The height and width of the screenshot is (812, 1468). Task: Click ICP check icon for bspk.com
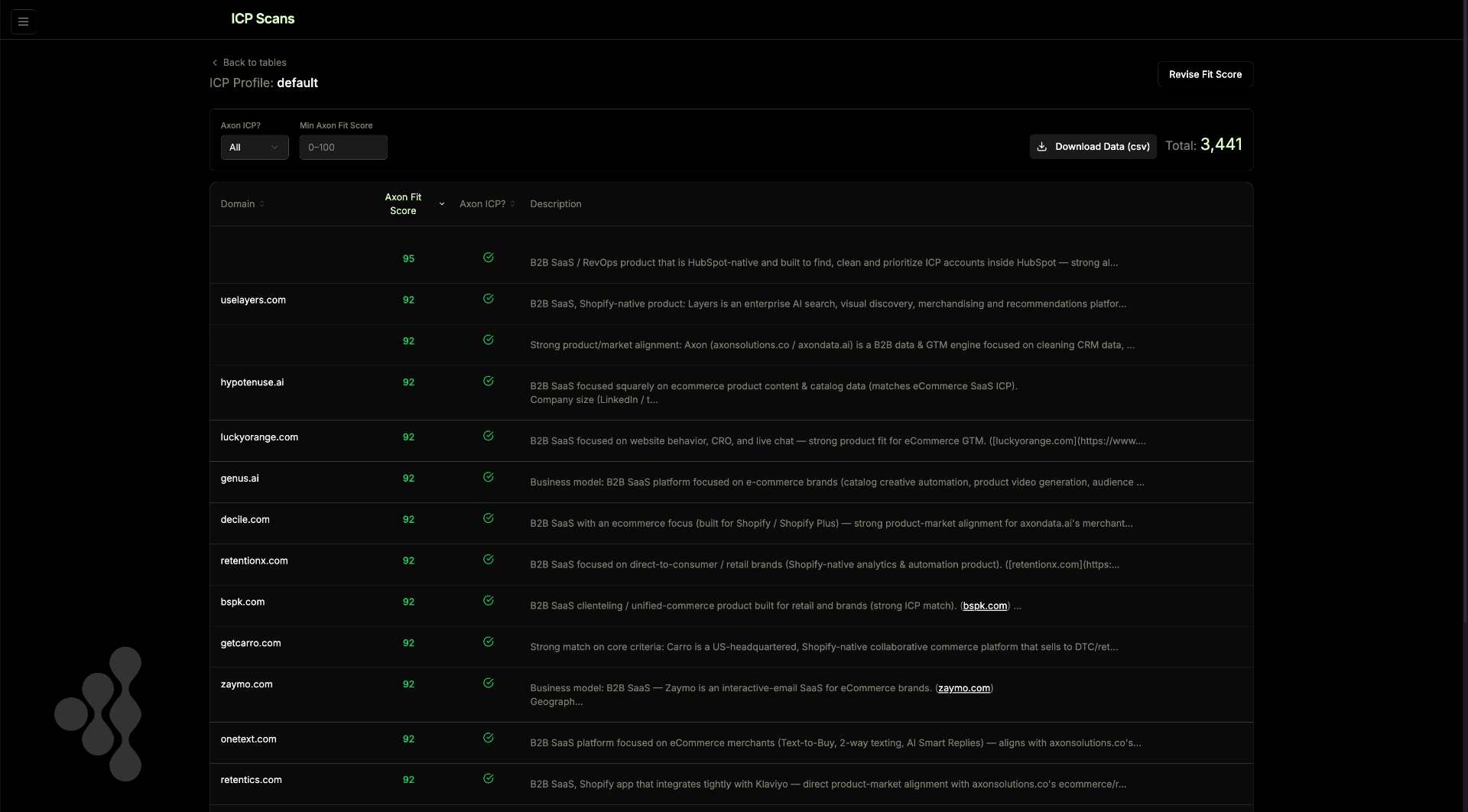click(x=489, y=601)
